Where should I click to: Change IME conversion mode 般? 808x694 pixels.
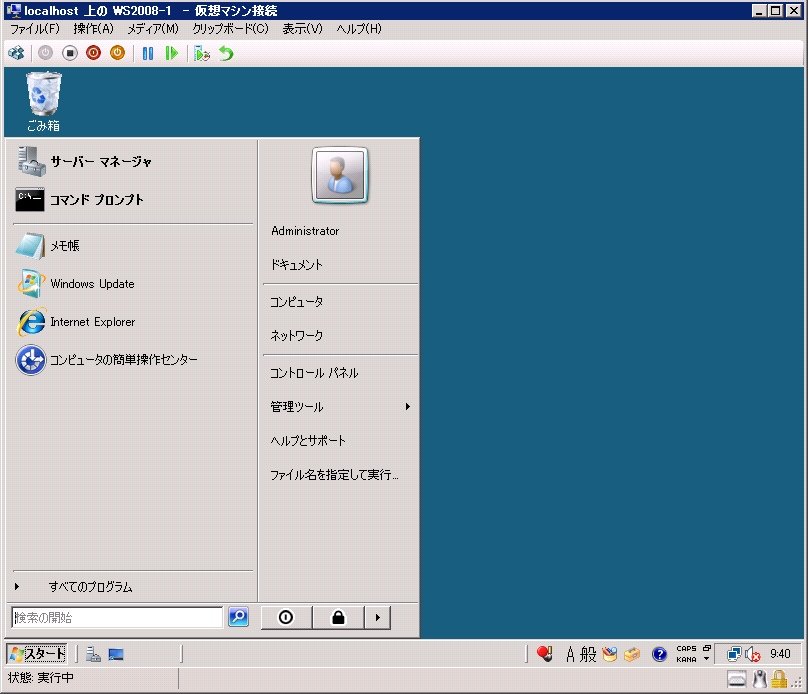[588, 654]
